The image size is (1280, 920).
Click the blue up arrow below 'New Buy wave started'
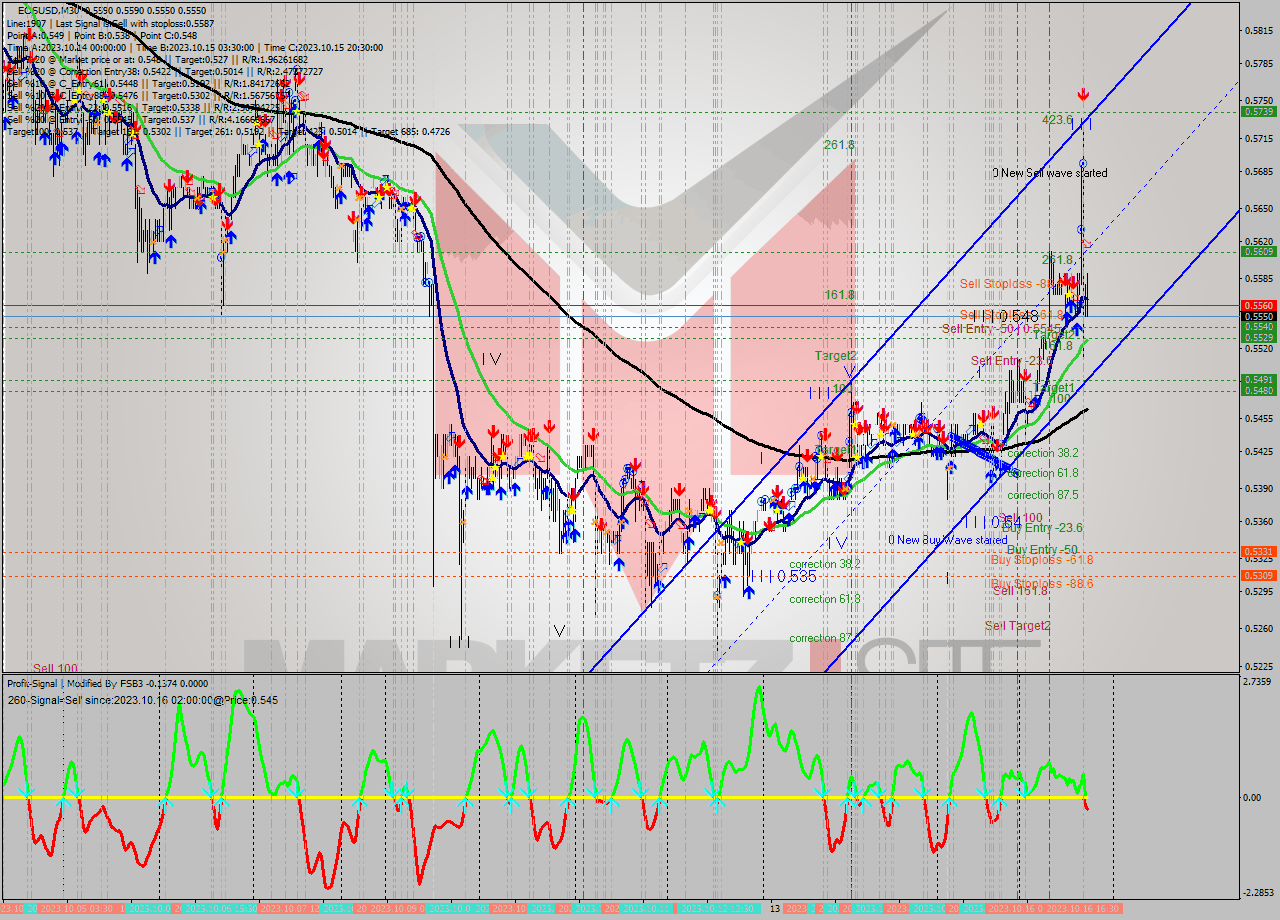coord(992,475)
